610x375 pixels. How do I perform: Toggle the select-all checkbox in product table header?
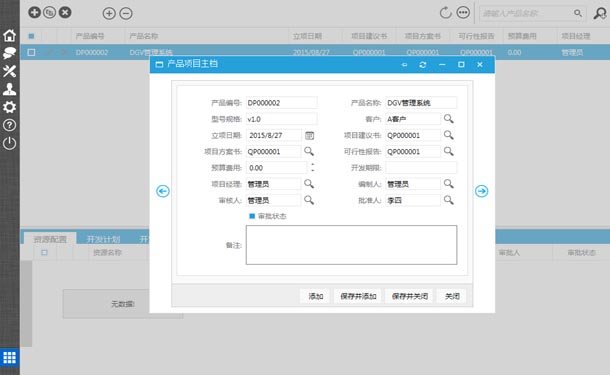[32, 36]
